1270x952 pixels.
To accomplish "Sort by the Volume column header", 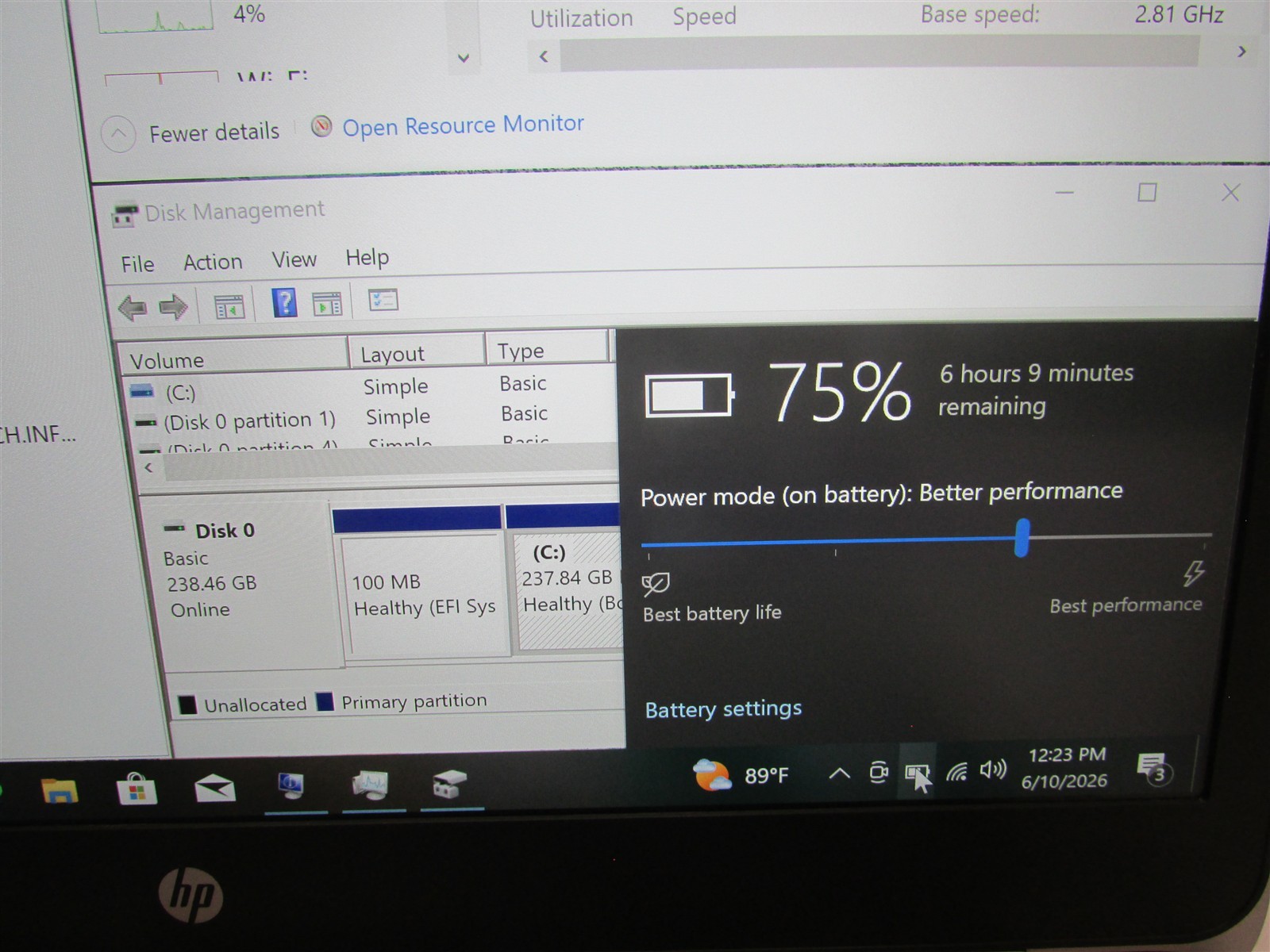I will (x=233, y=355).
